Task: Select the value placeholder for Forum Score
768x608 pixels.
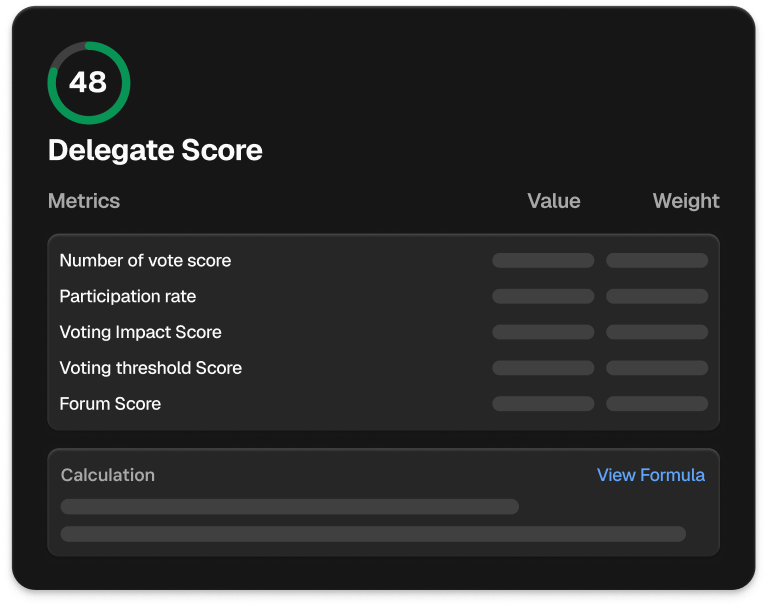Action: tap(543, 405)
